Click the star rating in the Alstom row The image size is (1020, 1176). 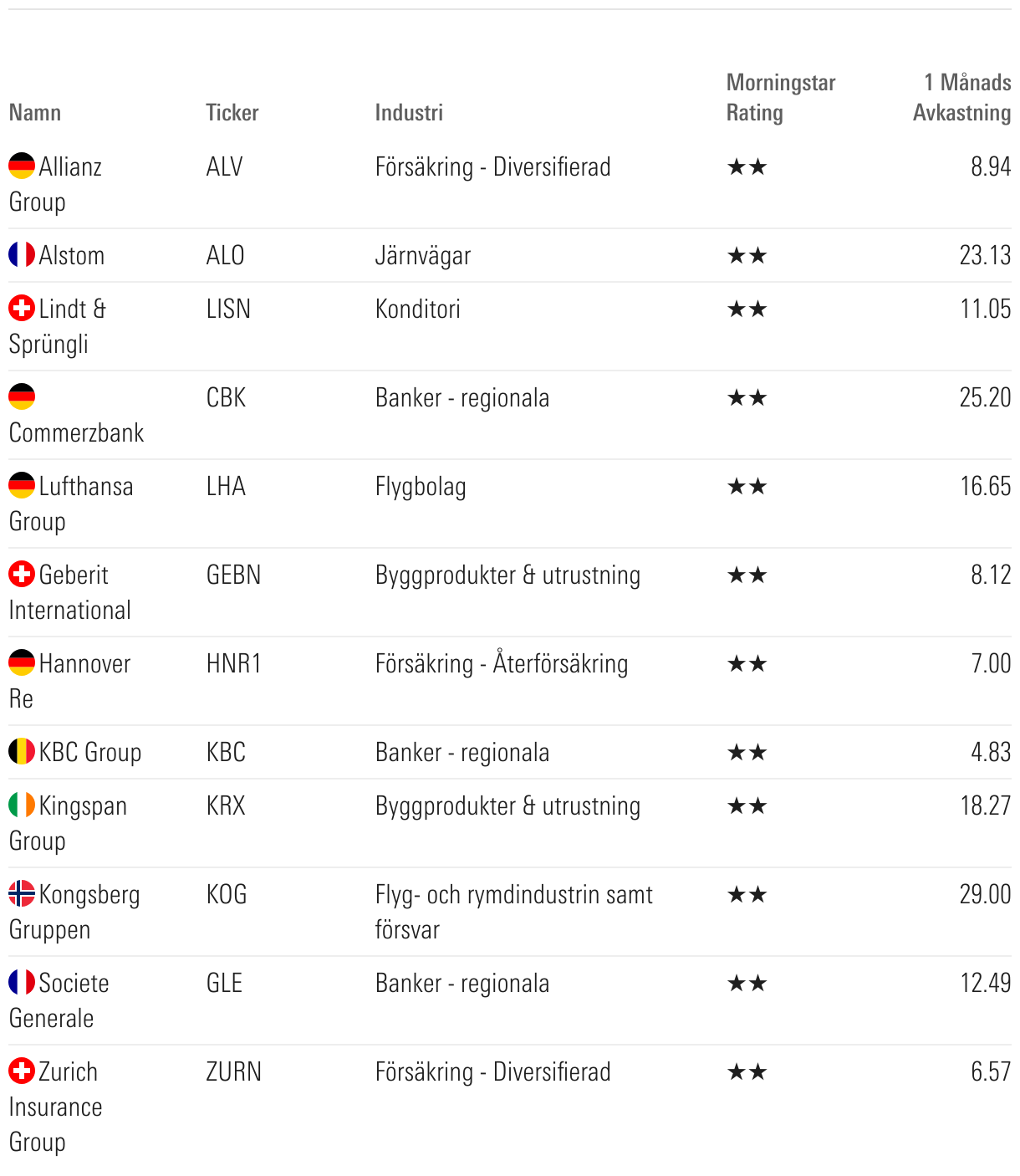(747, 255)
